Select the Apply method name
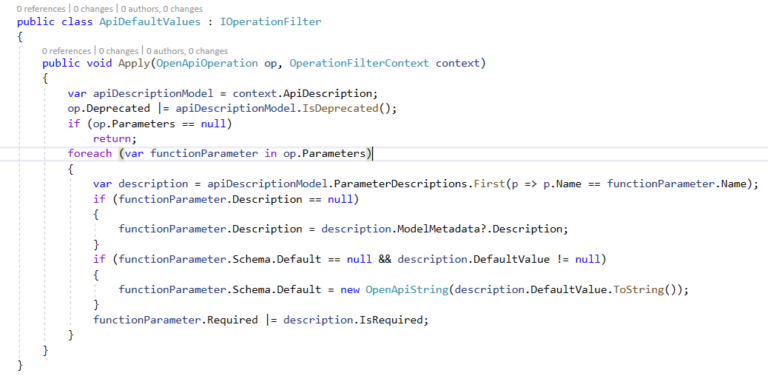This screenshot has width=768, height=376. (x=134, y=63)
